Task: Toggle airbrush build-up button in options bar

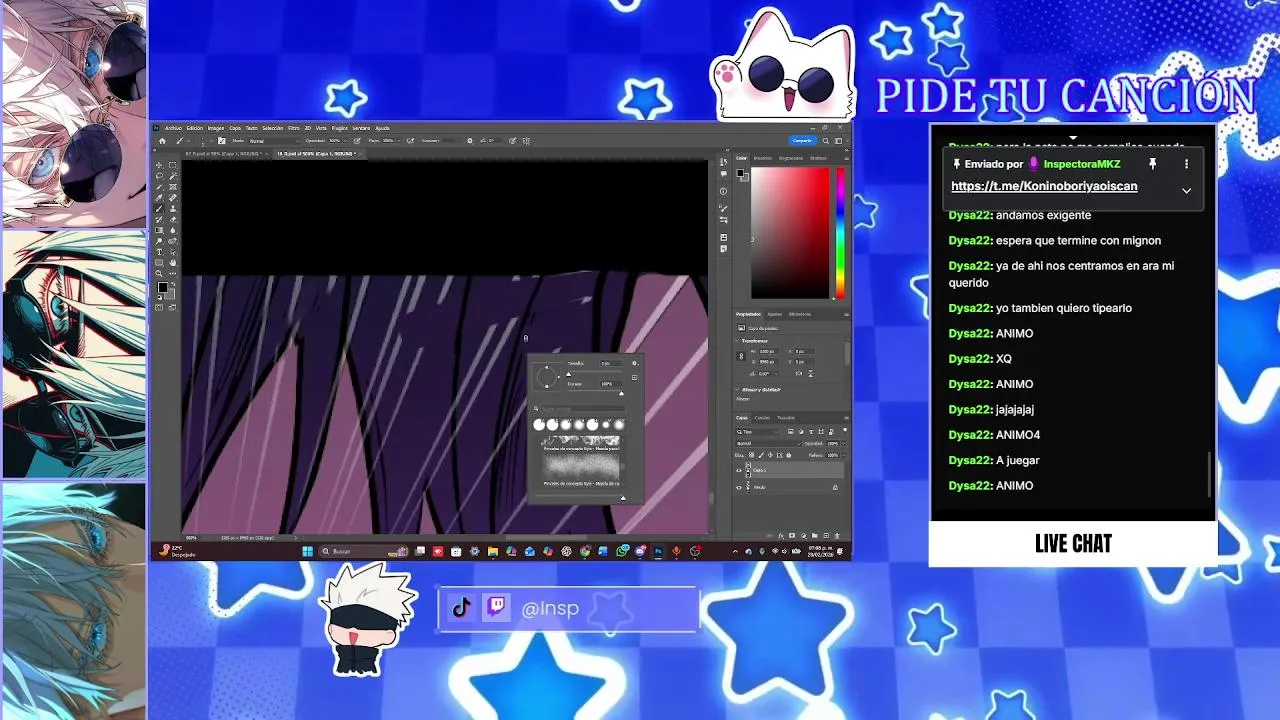Action: pyautogui.click(x=410, y=141)
